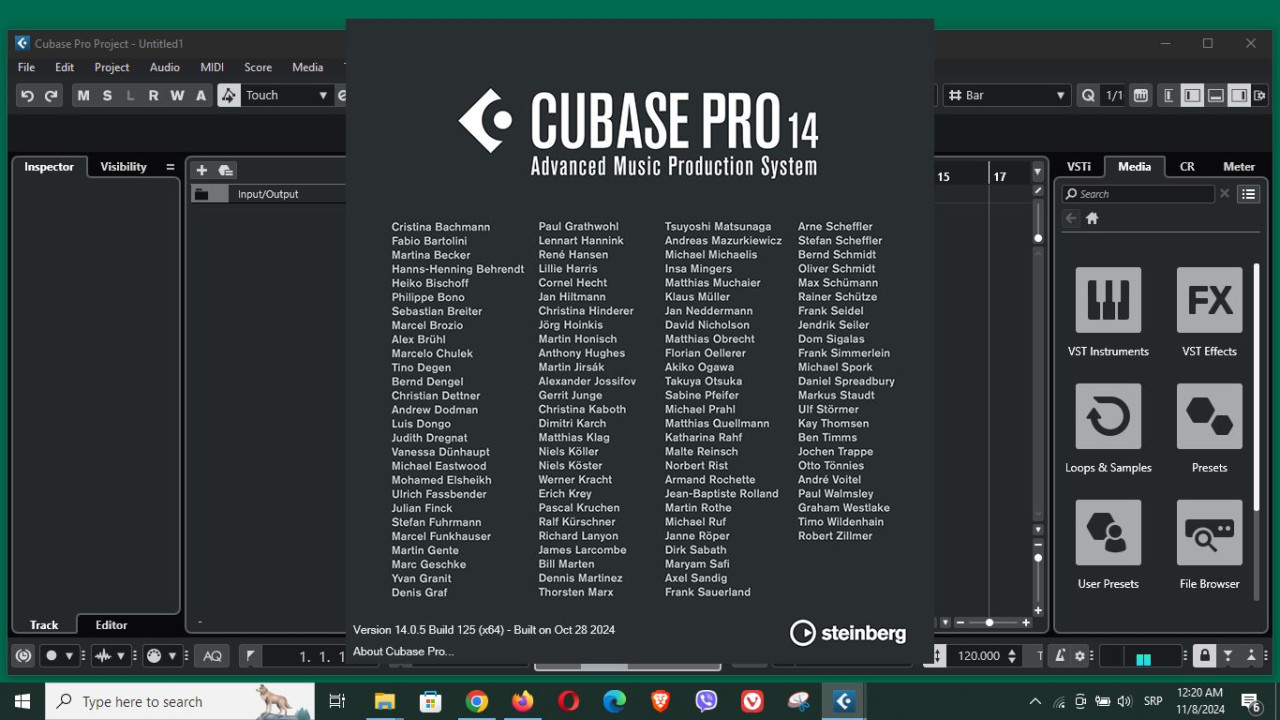Open Google Chrome from the taskbar

click(477, 702)
